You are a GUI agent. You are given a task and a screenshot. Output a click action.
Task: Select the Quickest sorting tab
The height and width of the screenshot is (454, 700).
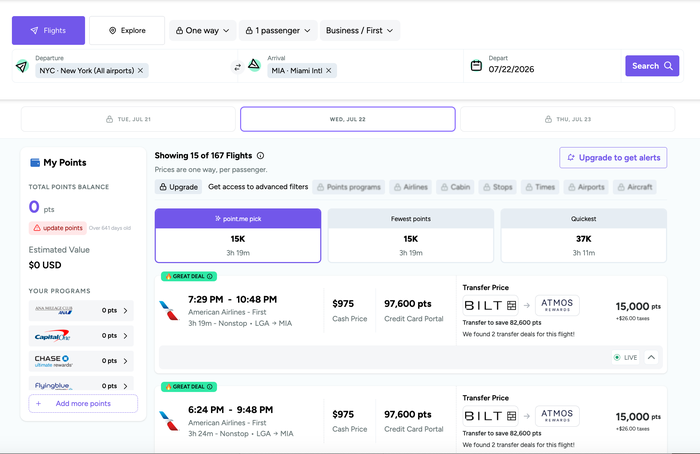(583, 235)
